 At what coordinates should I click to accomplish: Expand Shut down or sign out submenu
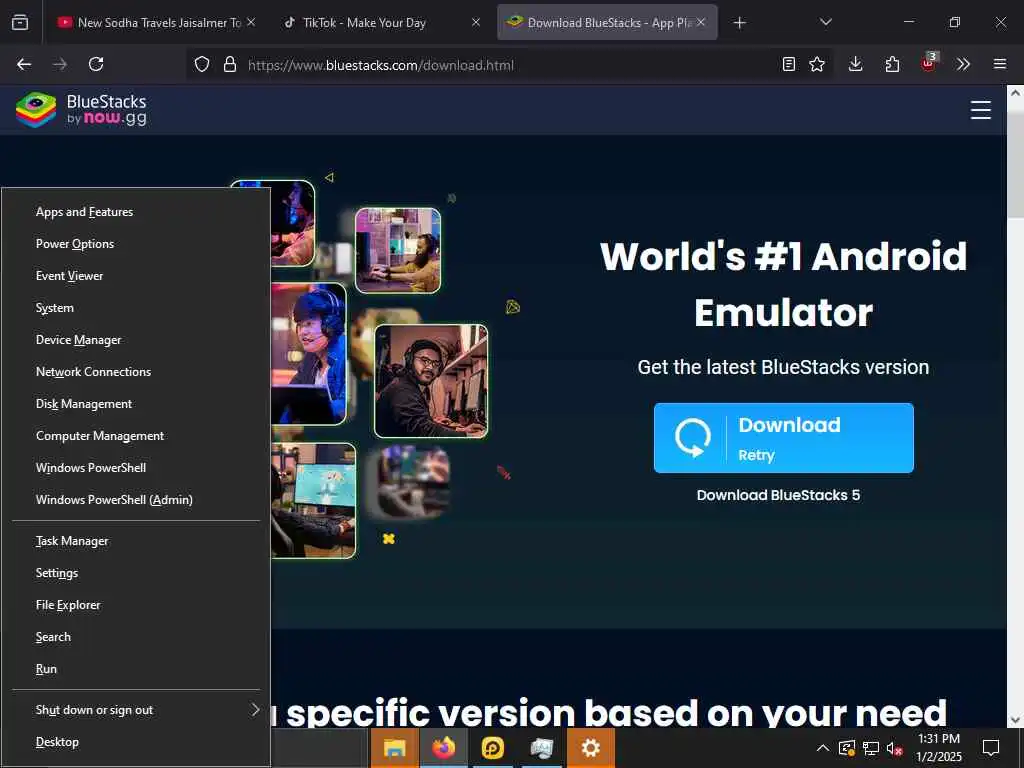point(136,710)
